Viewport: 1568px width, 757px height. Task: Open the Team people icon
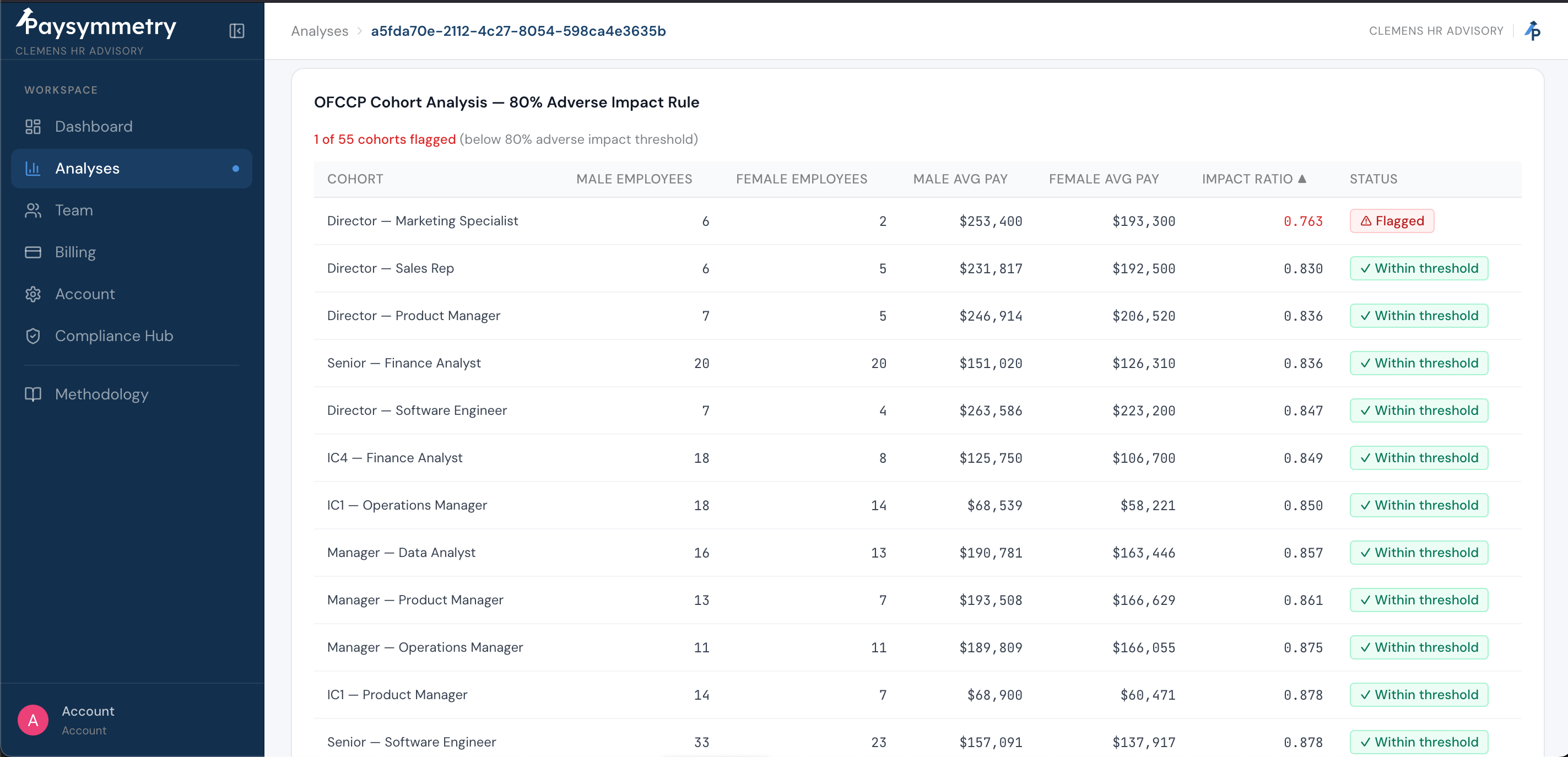[x=33, y=210]
